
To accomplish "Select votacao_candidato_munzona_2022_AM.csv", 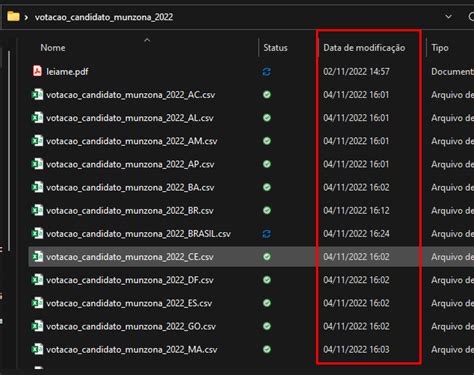I will pos(132,141).
